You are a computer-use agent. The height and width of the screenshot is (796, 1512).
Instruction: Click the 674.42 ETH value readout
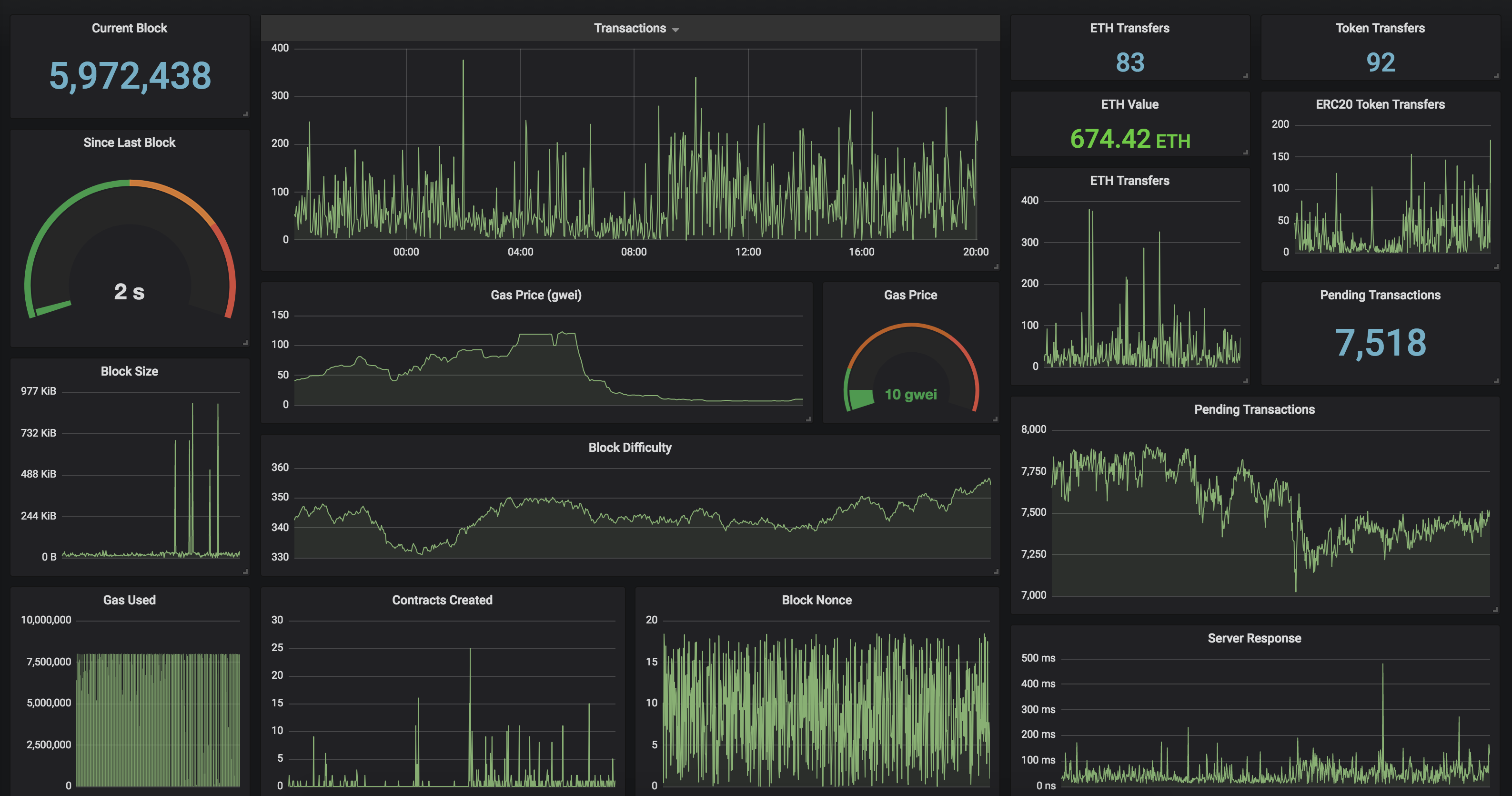pos(1129,140)
